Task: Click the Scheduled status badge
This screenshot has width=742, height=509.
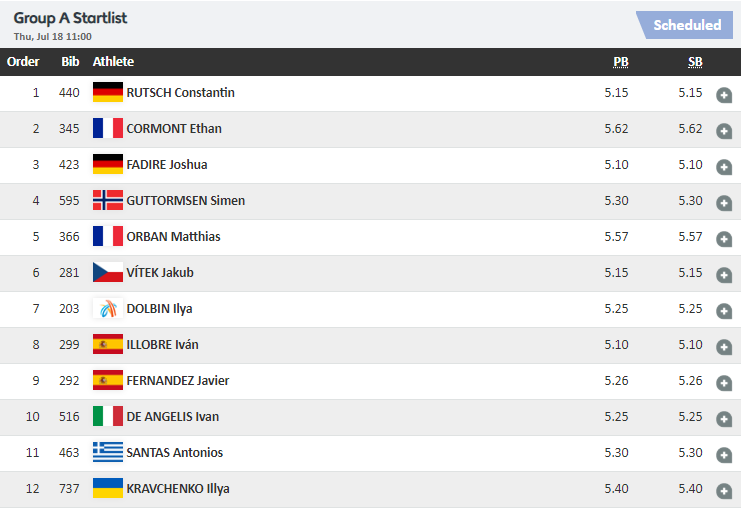Action: (x=686, y=26)
